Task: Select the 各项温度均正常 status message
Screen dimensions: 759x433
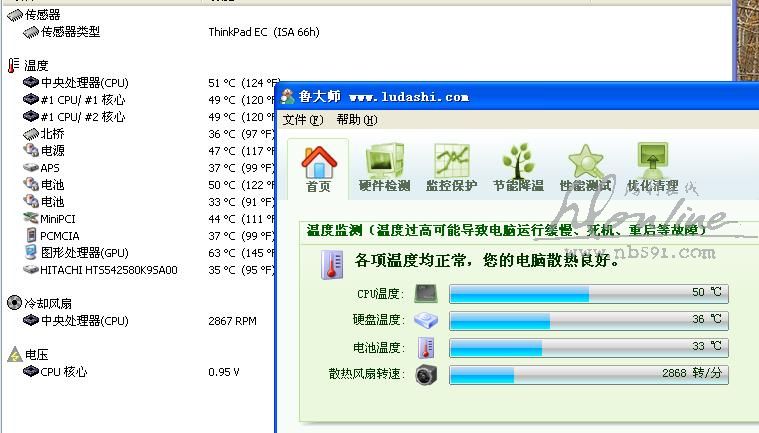Action: click(x=487, y=261)
